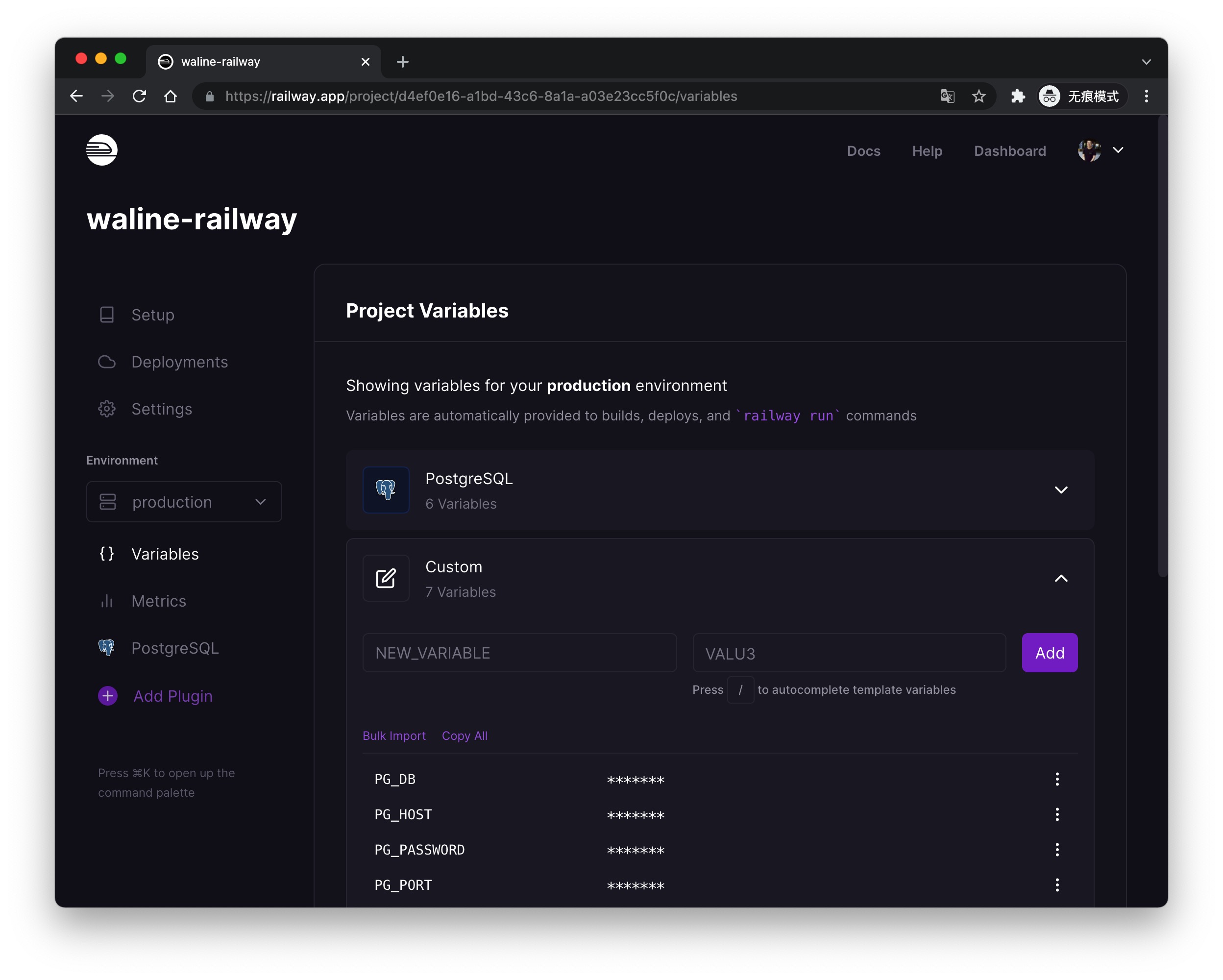Click the translate page icon in address bar

coord(947,97)
